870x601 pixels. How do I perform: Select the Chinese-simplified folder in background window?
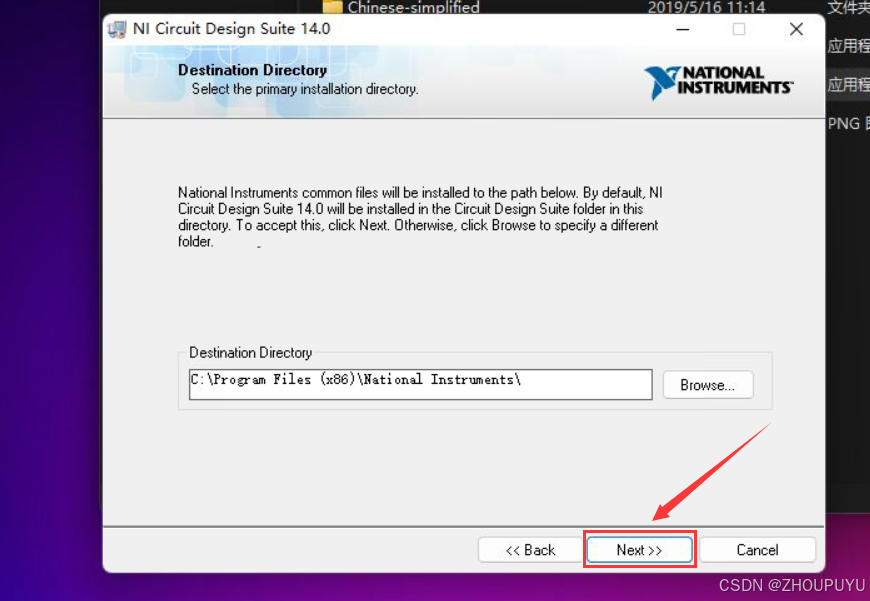pos(413,7)
